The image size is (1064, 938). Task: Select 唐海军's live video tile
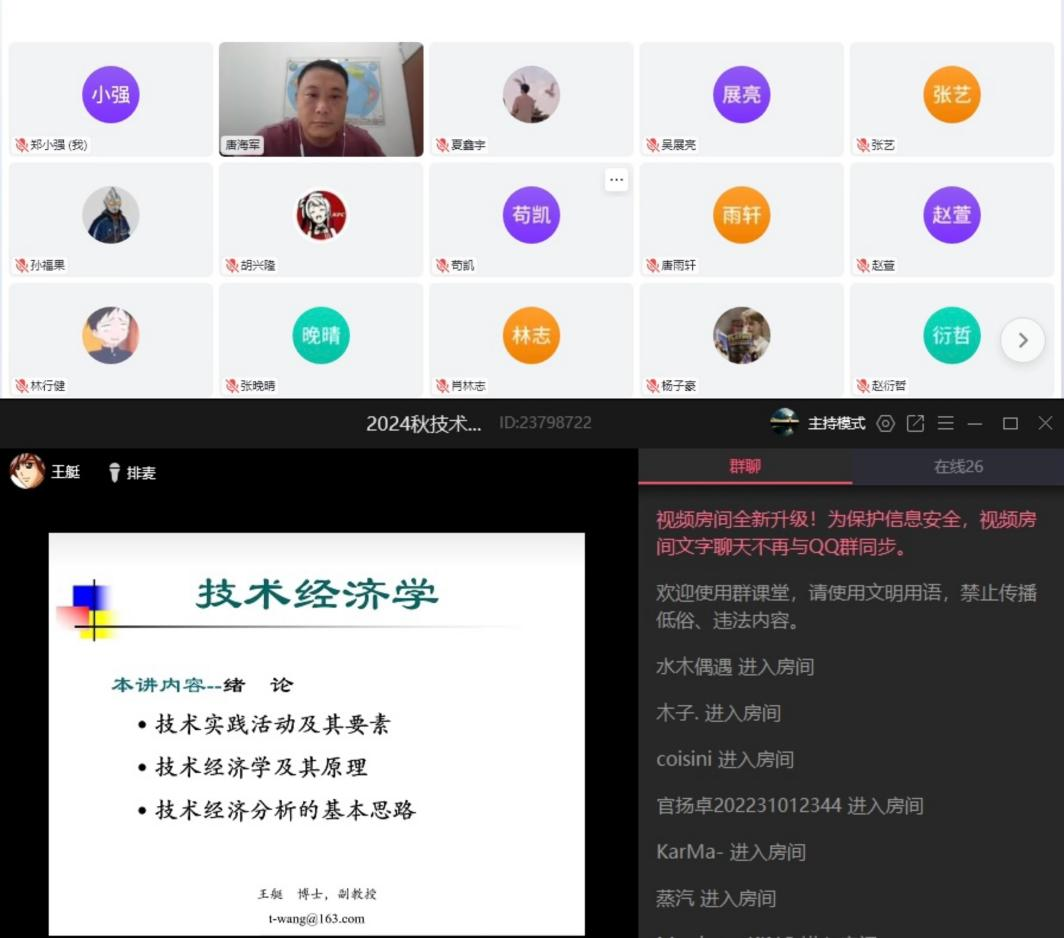tap(321, 99)
